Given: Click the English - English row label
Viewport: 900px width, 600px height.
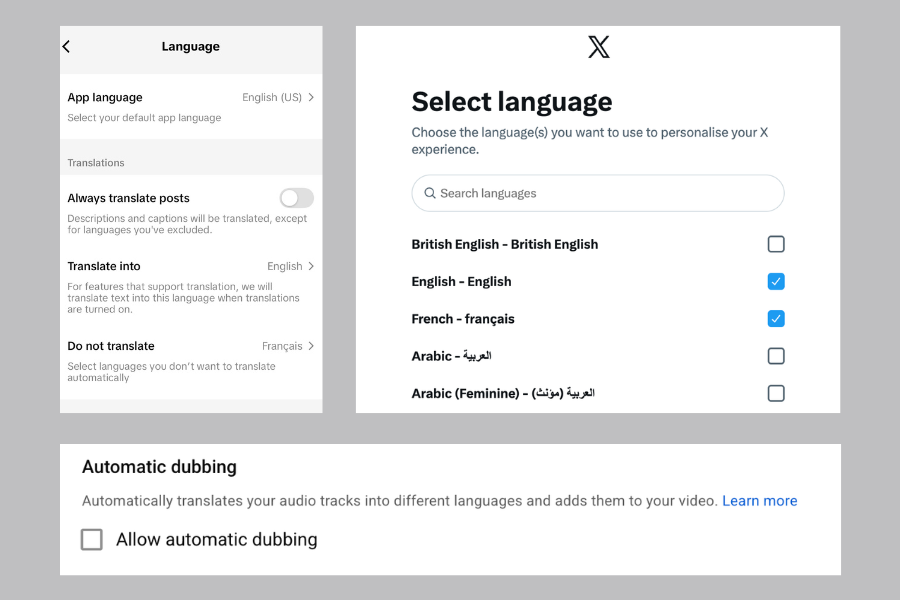Looking at the screenshot, I should click(x=461, y=281).
